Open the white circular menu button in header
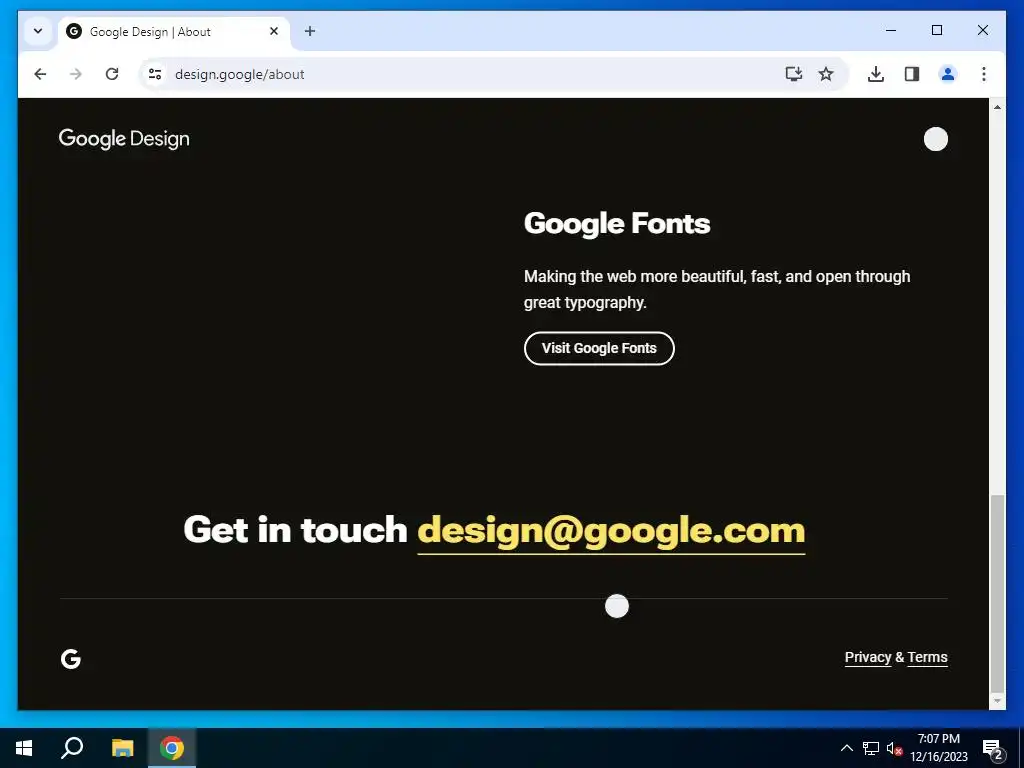Viewport: 1024px width, 768px height. pyautogui.click(x=936, y=139)
